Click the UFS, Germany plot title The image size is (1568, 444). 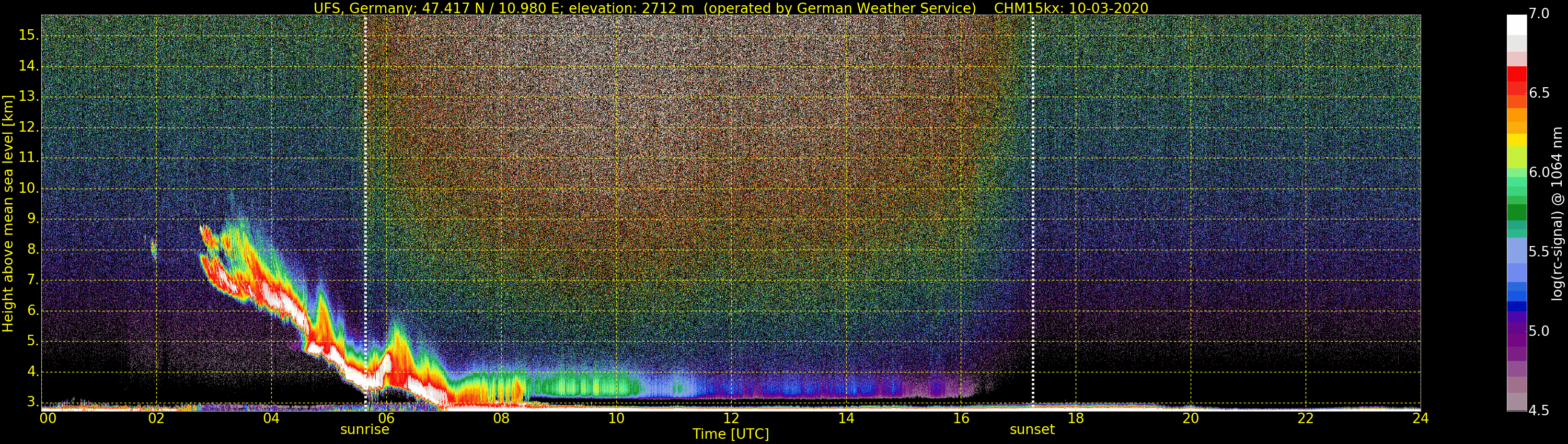731,8
